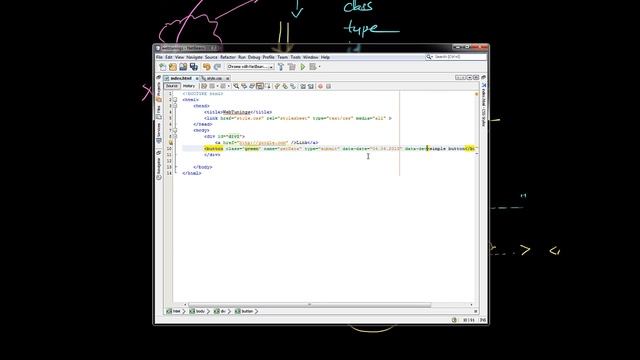
Task: Close the style.css tab
Action: click(227, 78)
